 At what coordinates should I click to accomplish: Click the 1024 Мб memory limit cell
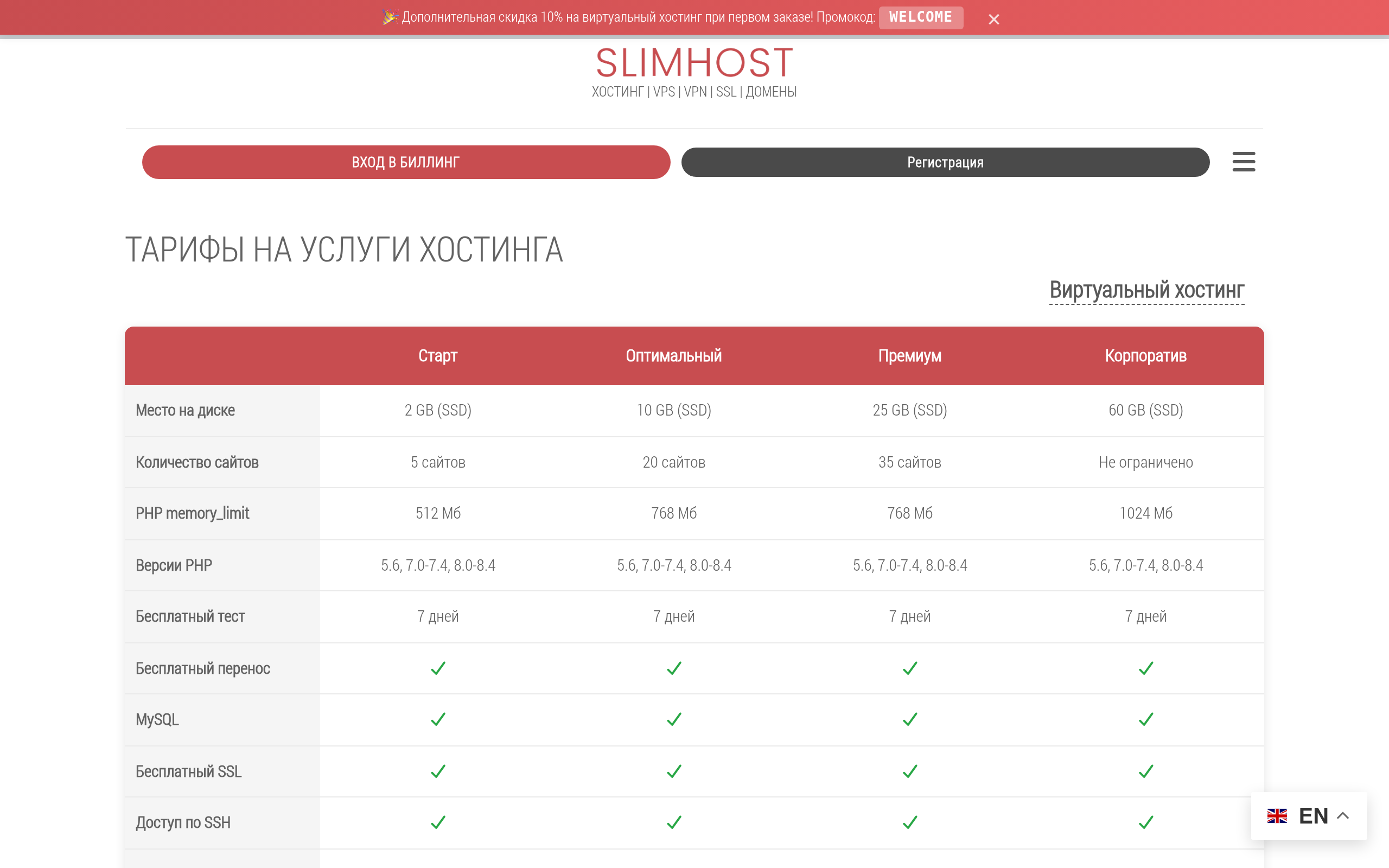coord(1145,513)
